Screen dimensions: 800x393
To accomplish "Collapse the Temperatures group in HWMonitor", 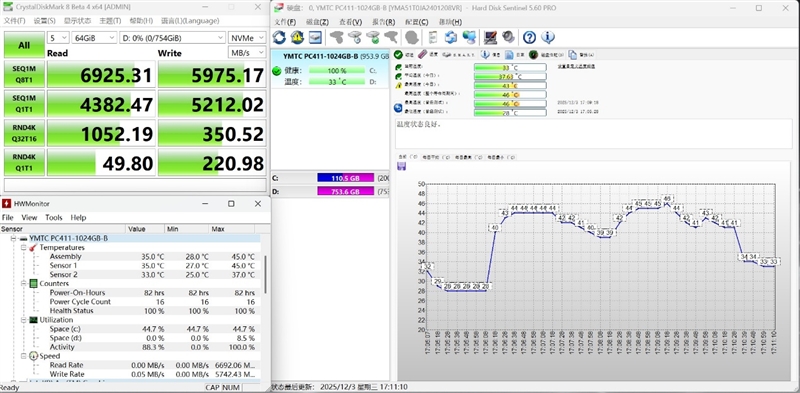I will [23, 248].
